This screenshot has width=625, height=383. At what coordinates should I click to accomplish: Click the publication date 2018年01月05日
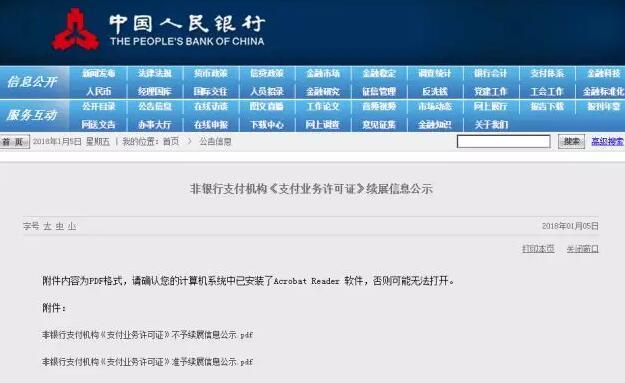570,226
